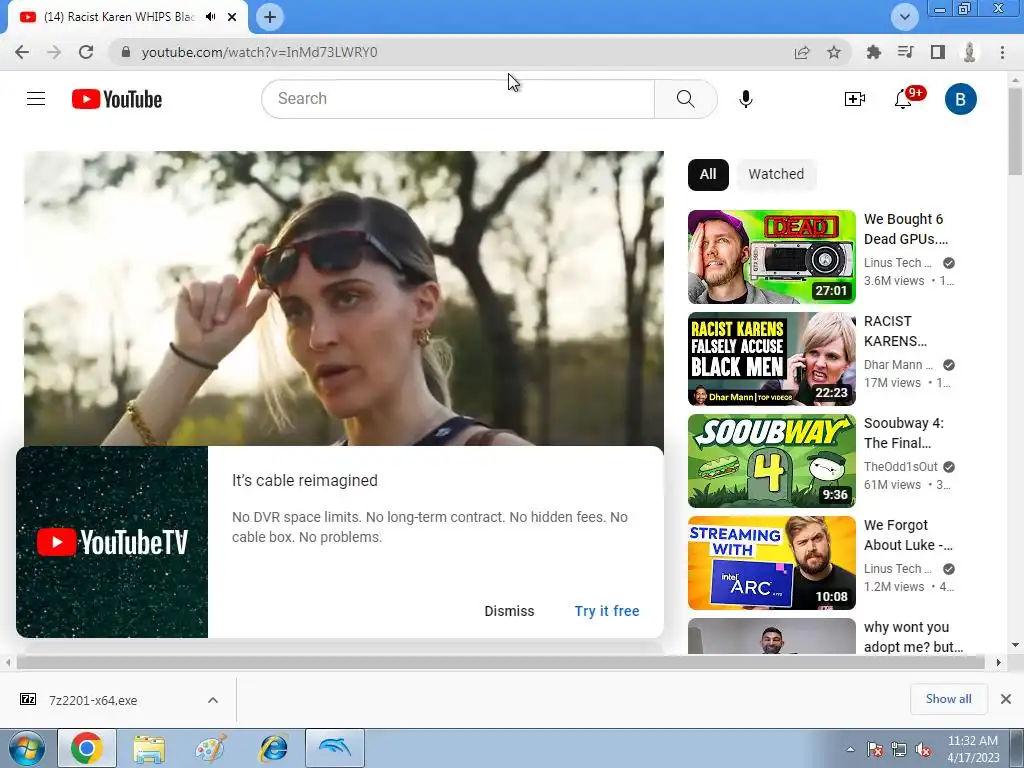This screenshot has height=768, width=1024.
Task: Open a new tab with plus button
Action: point(270,17)
